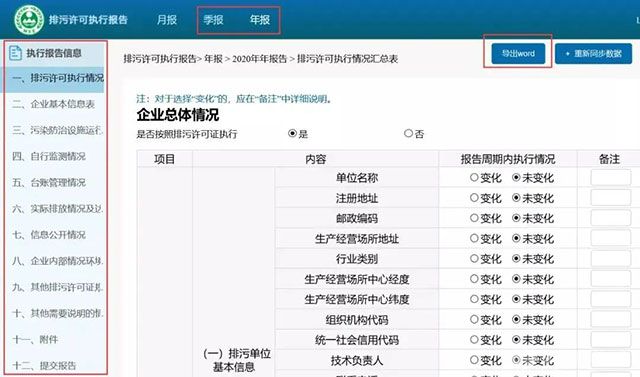
Task: Open 七、信息公开情况 in sidebar
Action: 49,235
